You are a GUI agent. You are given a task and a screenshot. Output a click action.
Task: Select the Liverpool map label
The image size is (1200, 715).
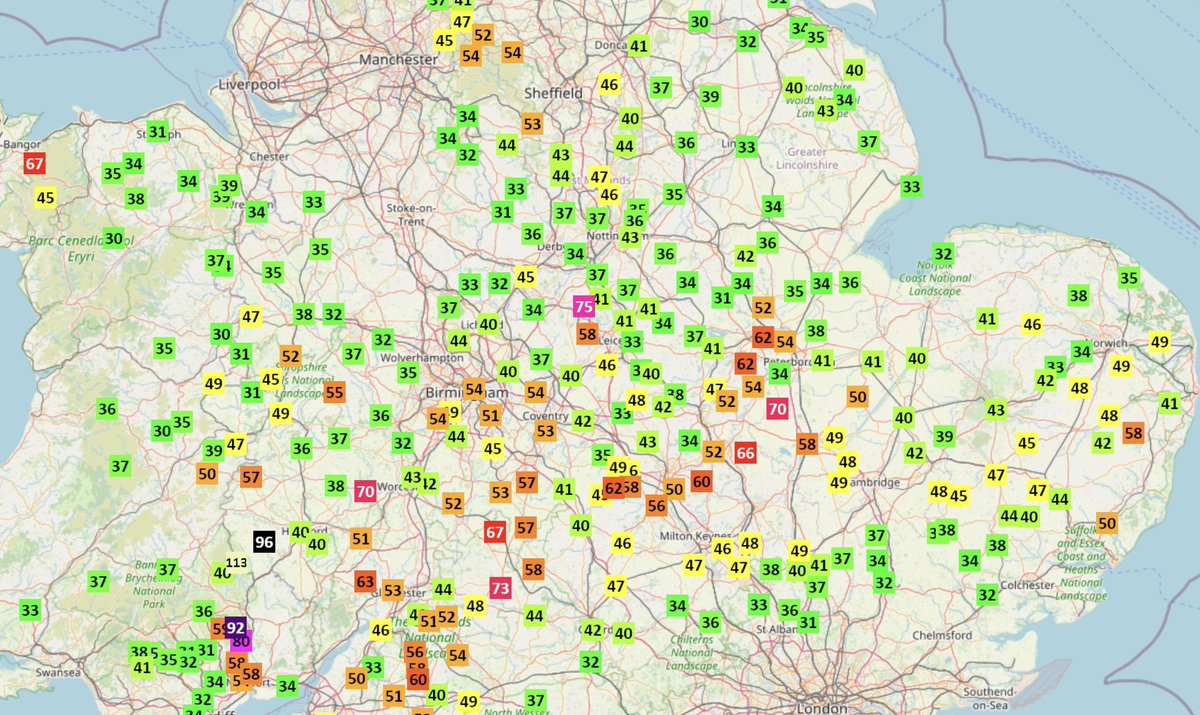click(x=251, y=84)
